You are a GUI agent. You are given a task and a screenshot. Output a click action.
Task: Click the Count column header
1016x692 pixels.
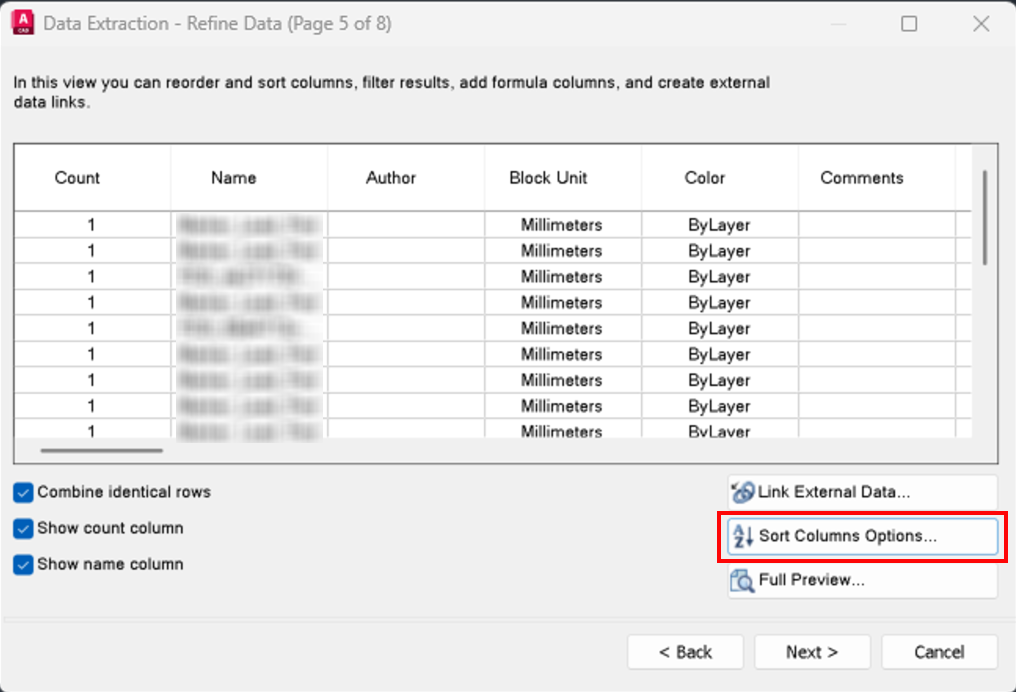[77, 178]
